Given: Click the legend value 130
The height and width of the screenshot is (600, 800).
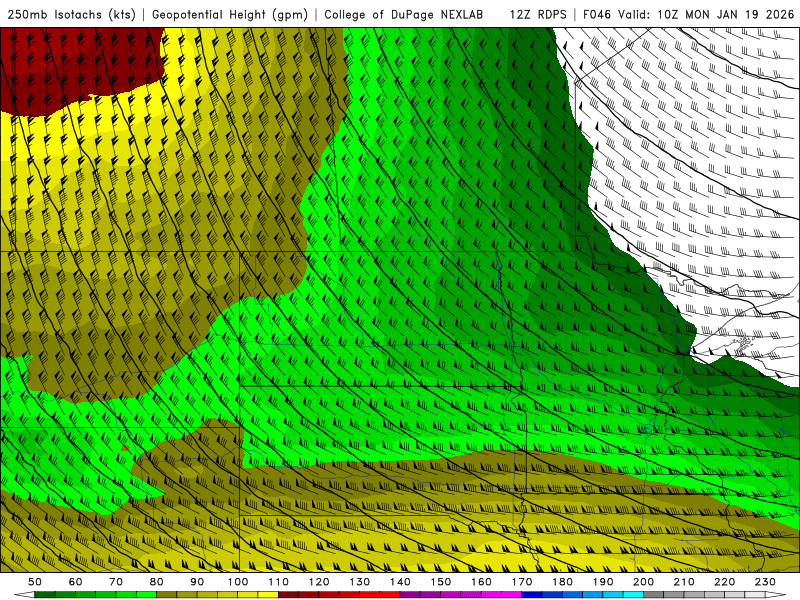Looking at the screenshot, I should [x=360, y=582].
